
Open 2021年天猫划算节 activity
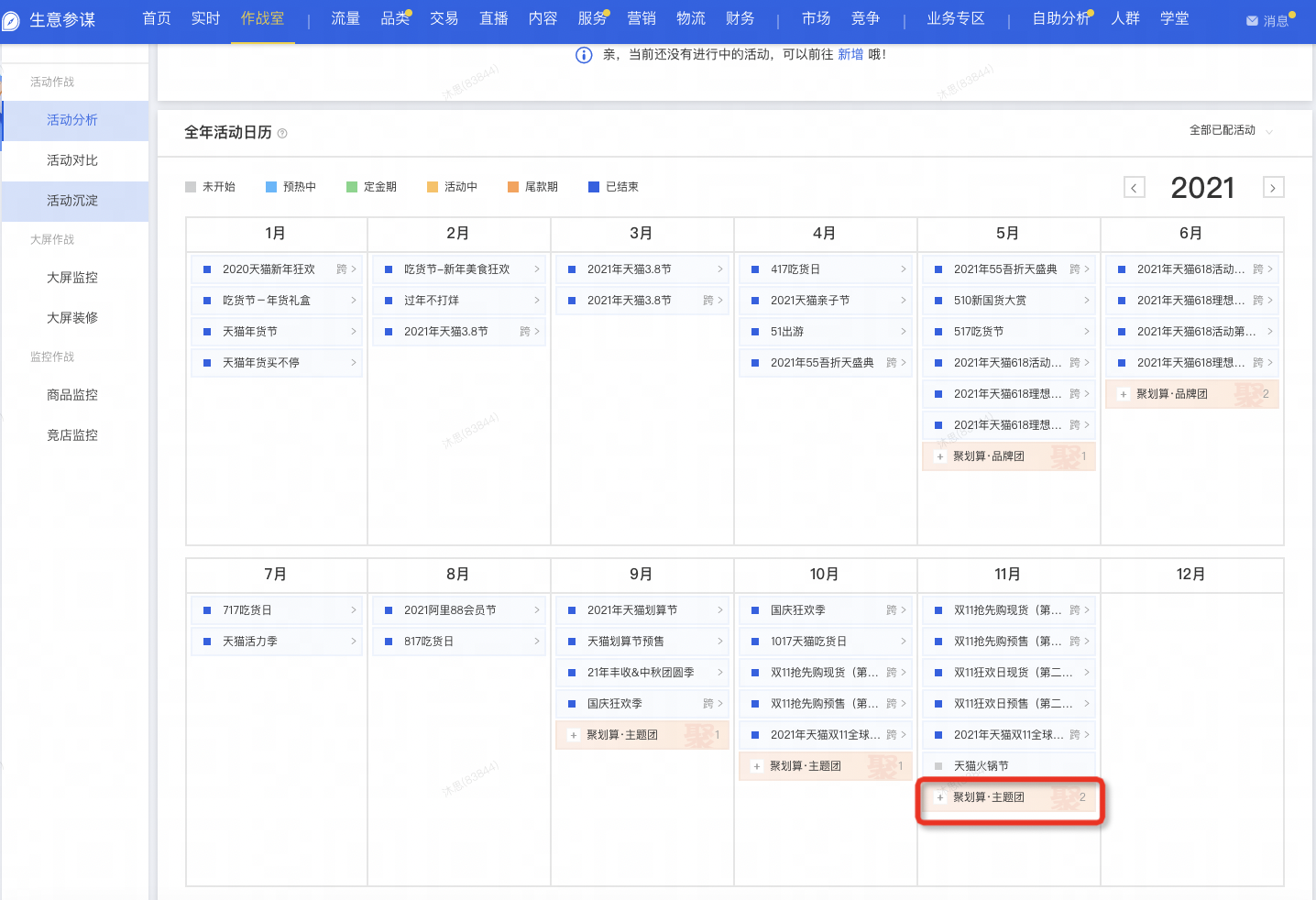(642, 610)
